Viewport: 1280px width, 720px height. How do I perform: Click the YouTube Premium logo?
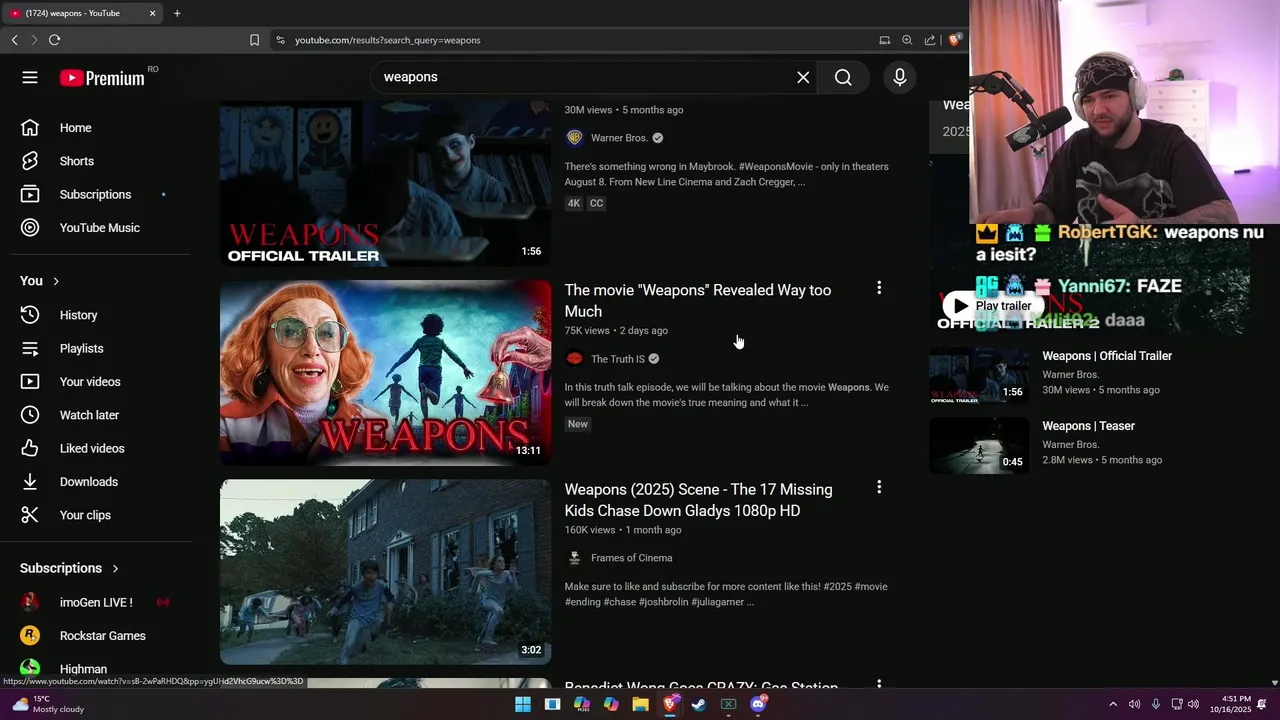(x=102, y=78)
